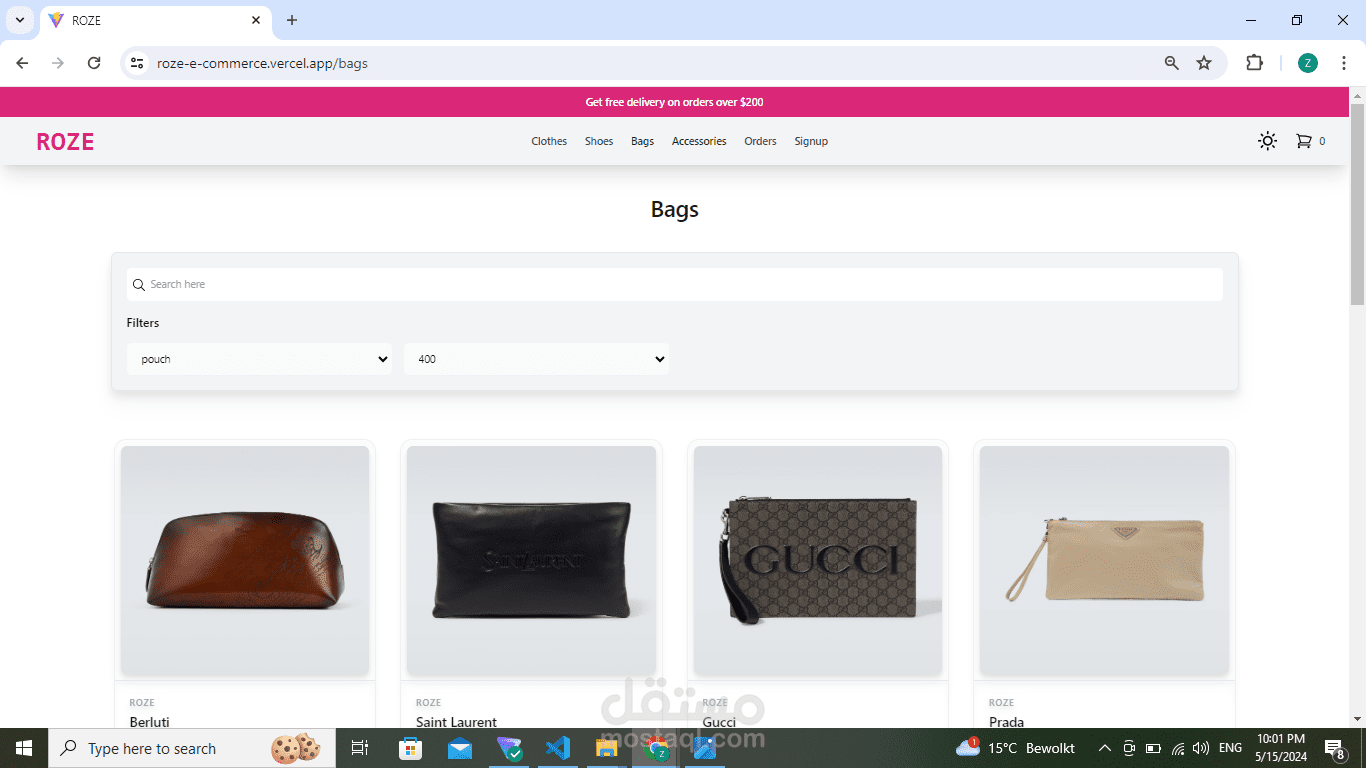Image resolution: width=1366 pixels, height=768 pixels.
Task: Go forward in browser history
Action: (x=58, y=63)
